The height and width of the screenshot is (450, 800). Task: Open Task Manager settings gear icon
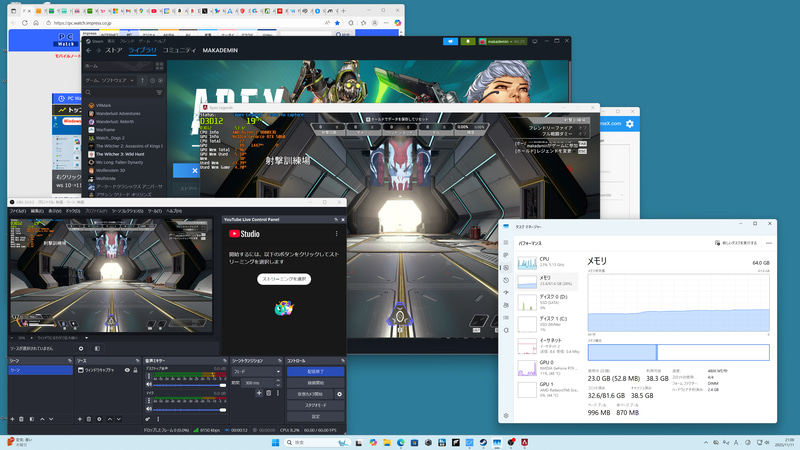click(506, 415)
